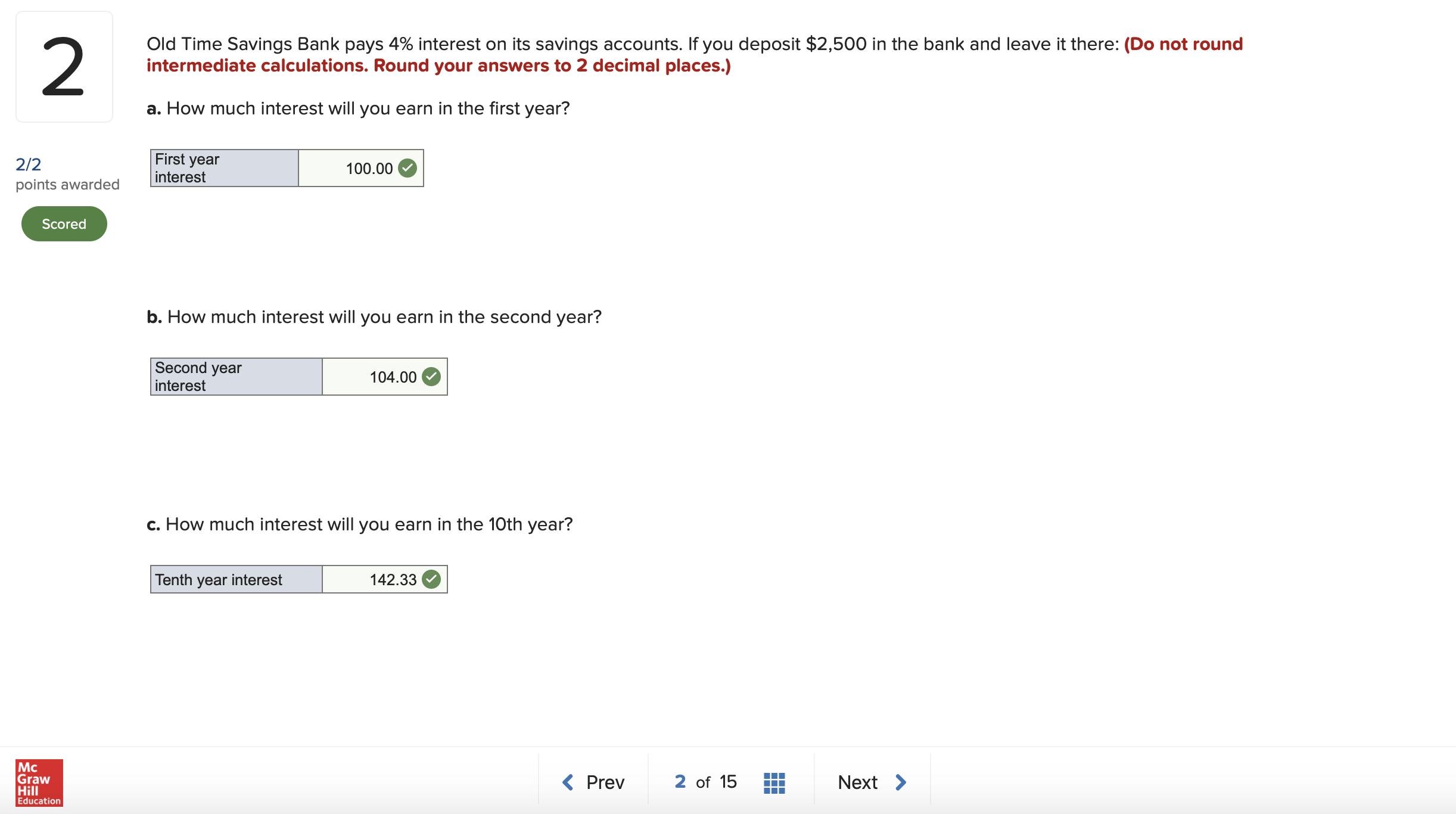The image size is (1456, 814).
Task: Click the Second year interest input field
Action: 385,377
